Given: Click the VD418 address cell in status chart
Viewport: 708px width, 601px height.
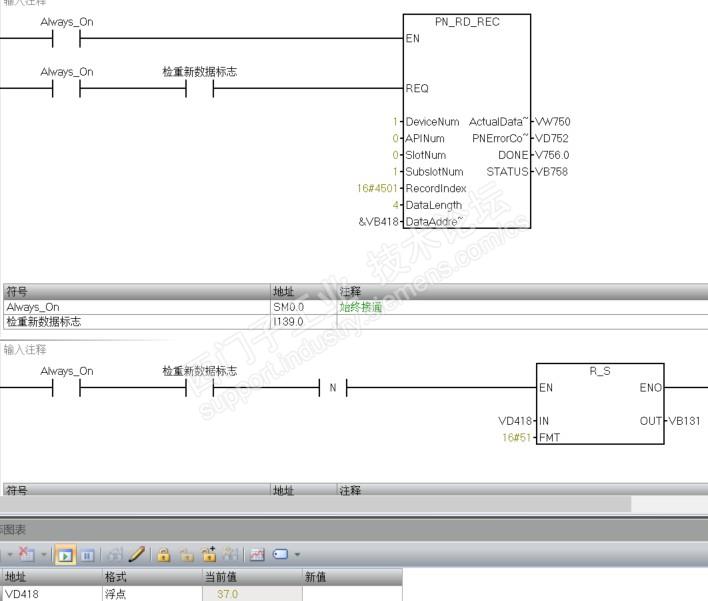Looking at the screenshot, I should click(52, 594).
